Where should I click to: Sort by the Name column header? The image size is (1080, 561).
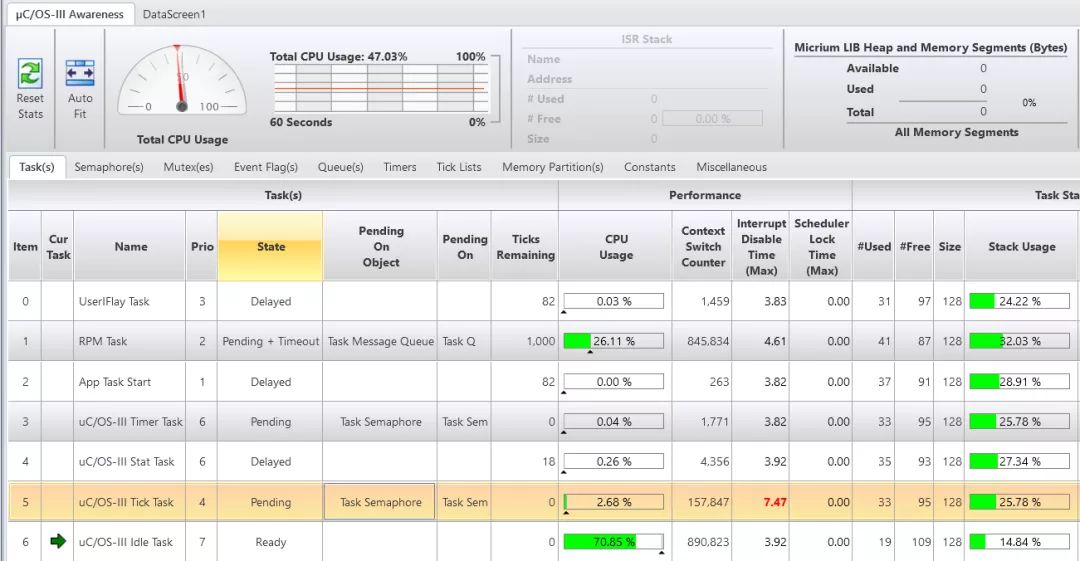point(129,246)
